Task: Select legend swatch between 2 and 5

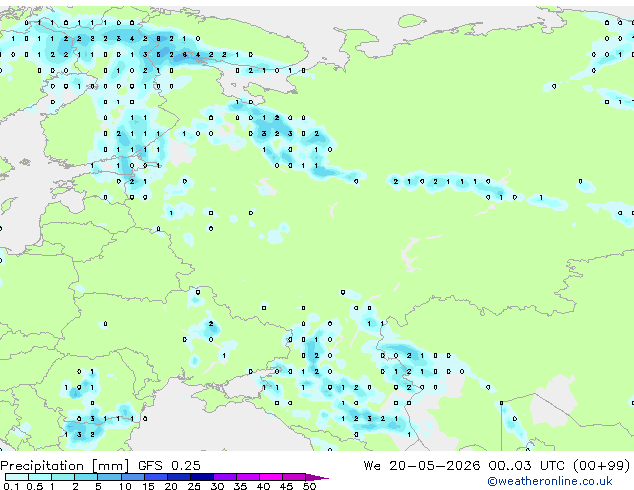Action: click(86, 477)
